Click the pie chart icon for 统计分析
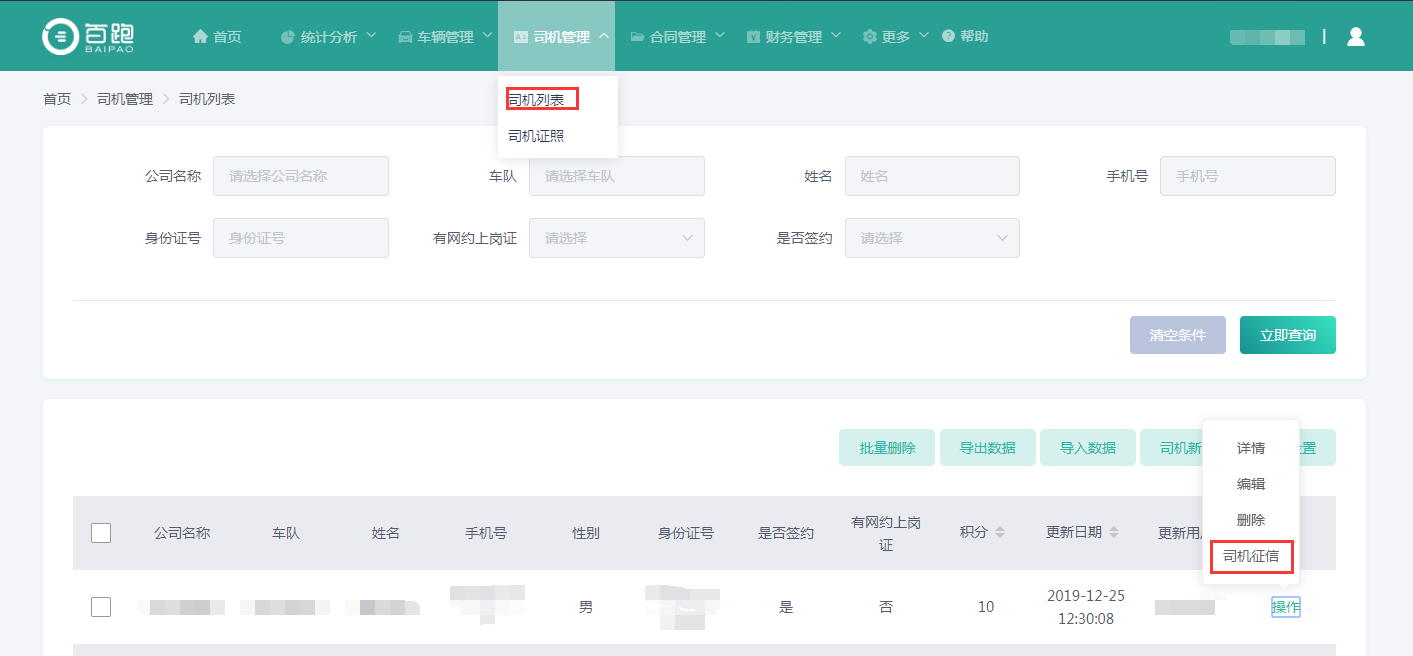Image resolution: width=1413 pixels, height=656 pixels. tap(287, 37)
